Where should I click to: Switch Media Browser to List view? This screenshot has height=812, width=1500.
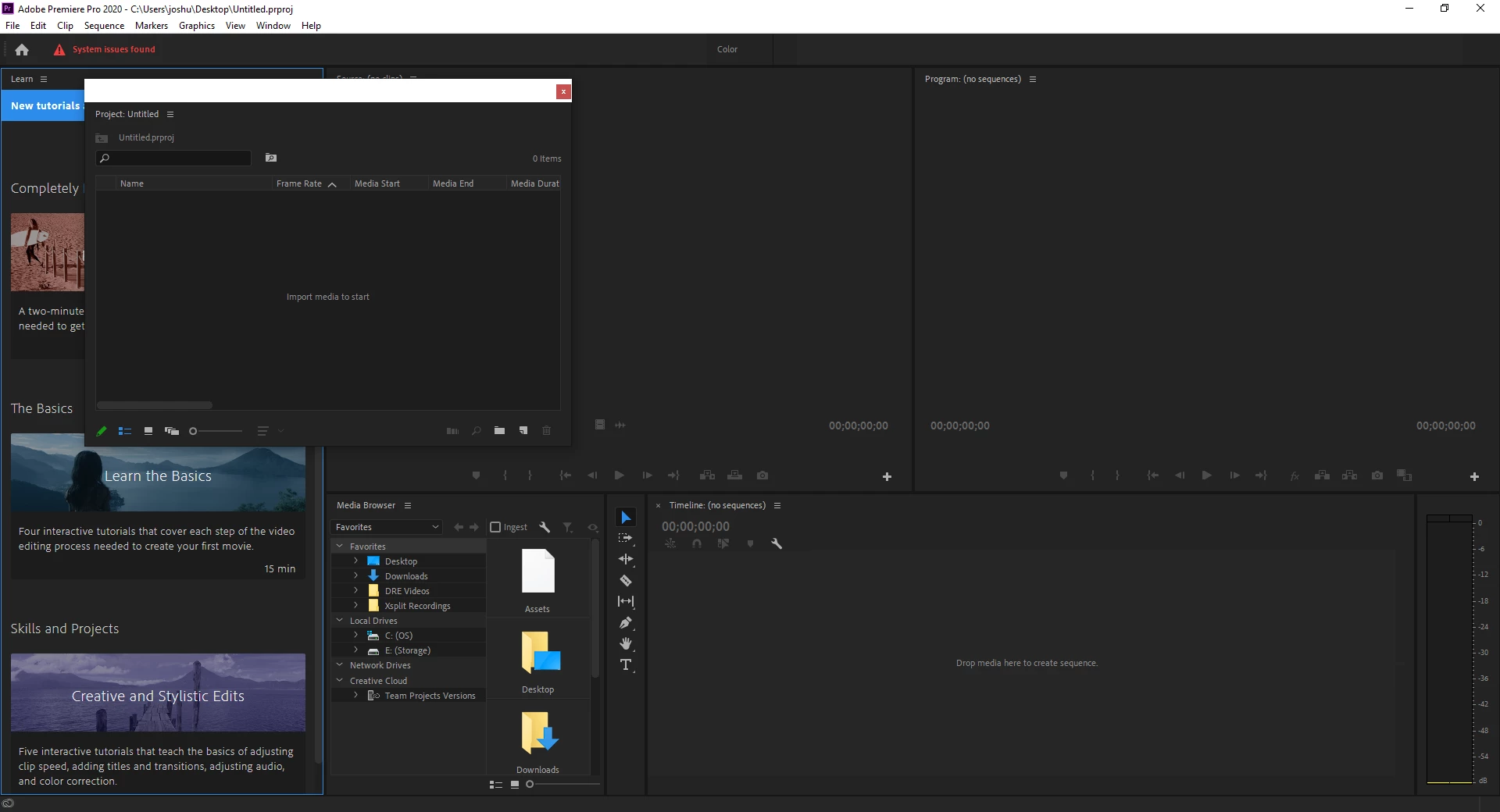coord(496,785)
